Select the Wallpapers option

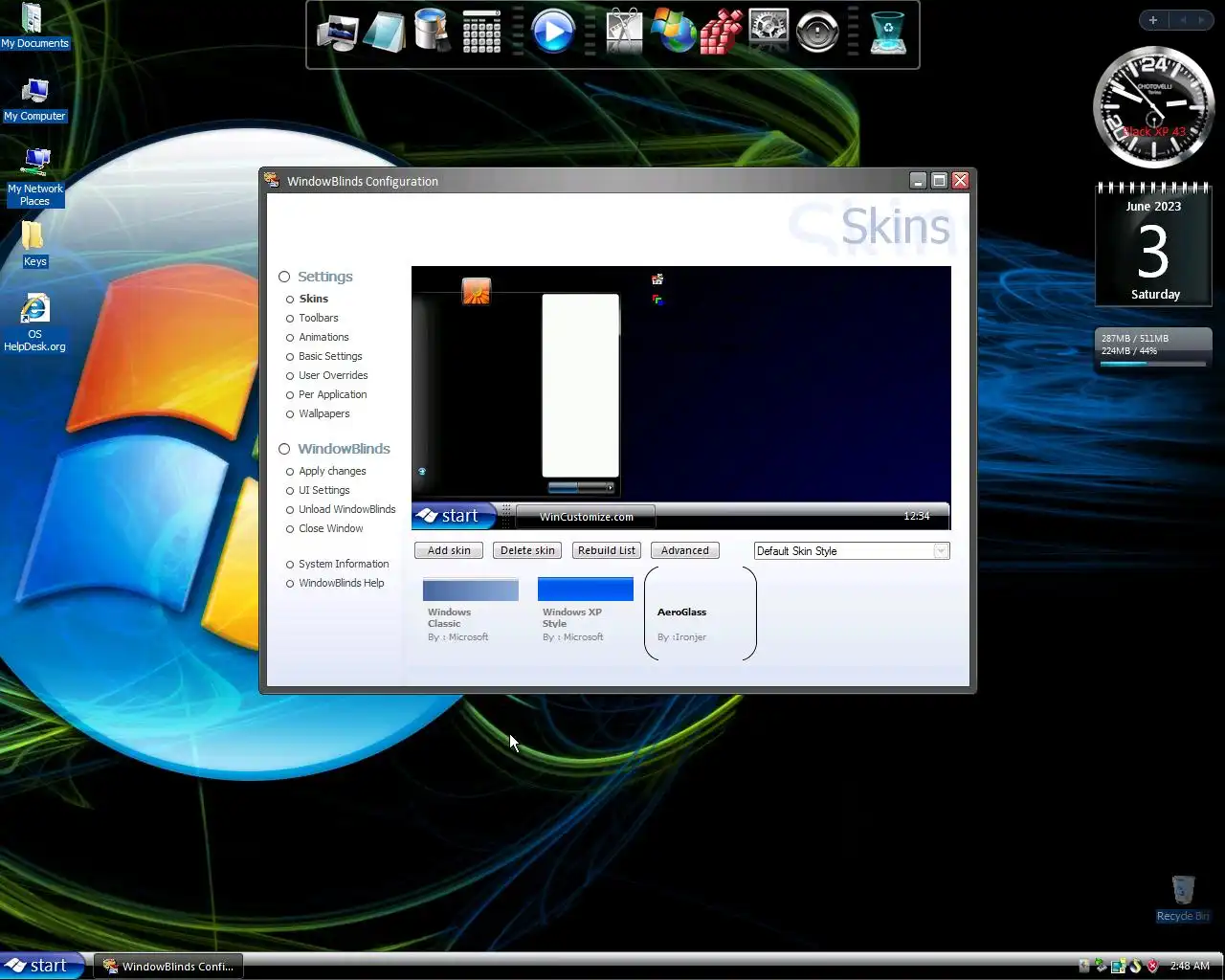point(323,413)
